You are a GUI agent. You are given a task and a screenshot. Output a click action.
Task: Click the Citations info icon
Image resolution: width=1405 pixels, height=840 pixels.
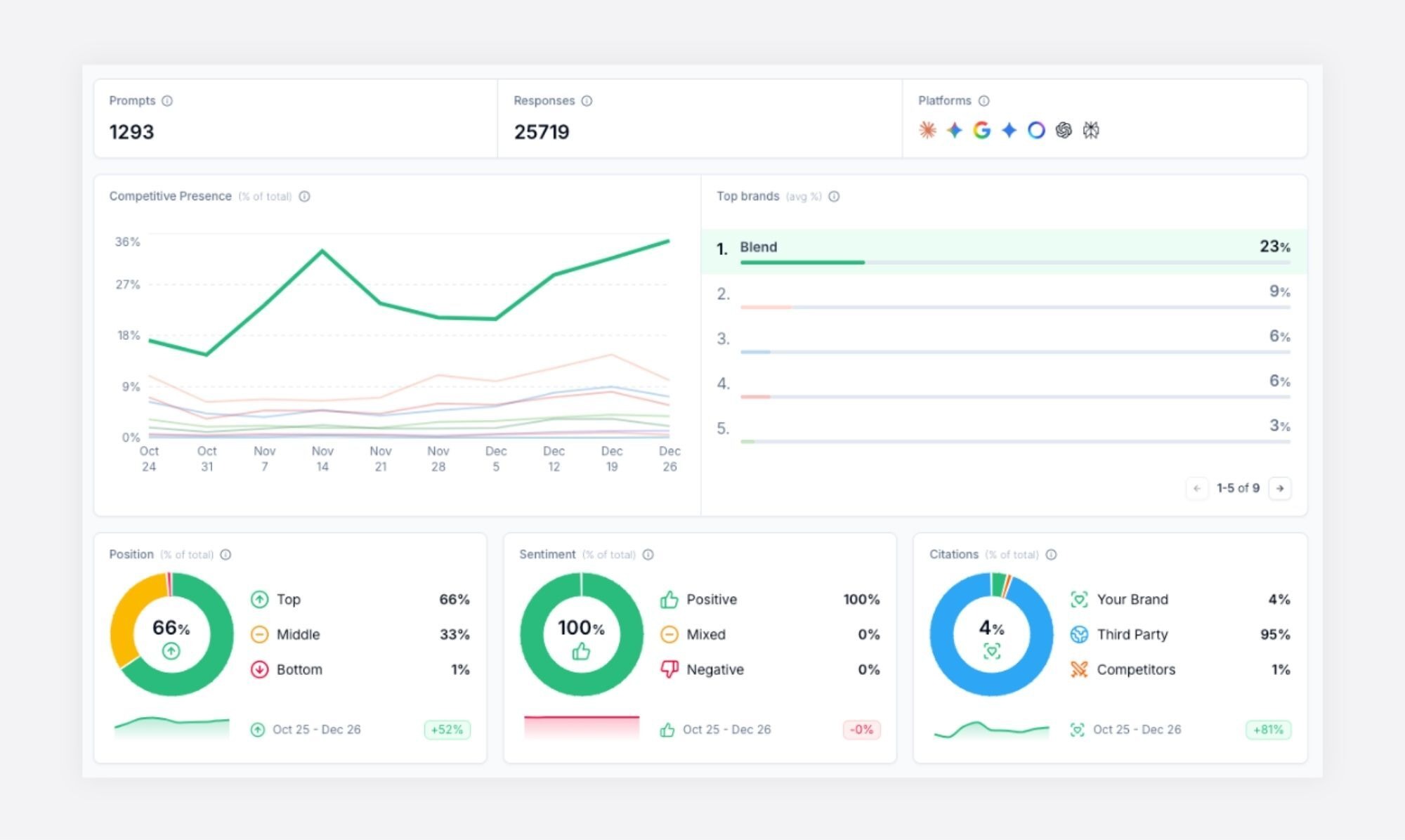(x=1051, y=554)
